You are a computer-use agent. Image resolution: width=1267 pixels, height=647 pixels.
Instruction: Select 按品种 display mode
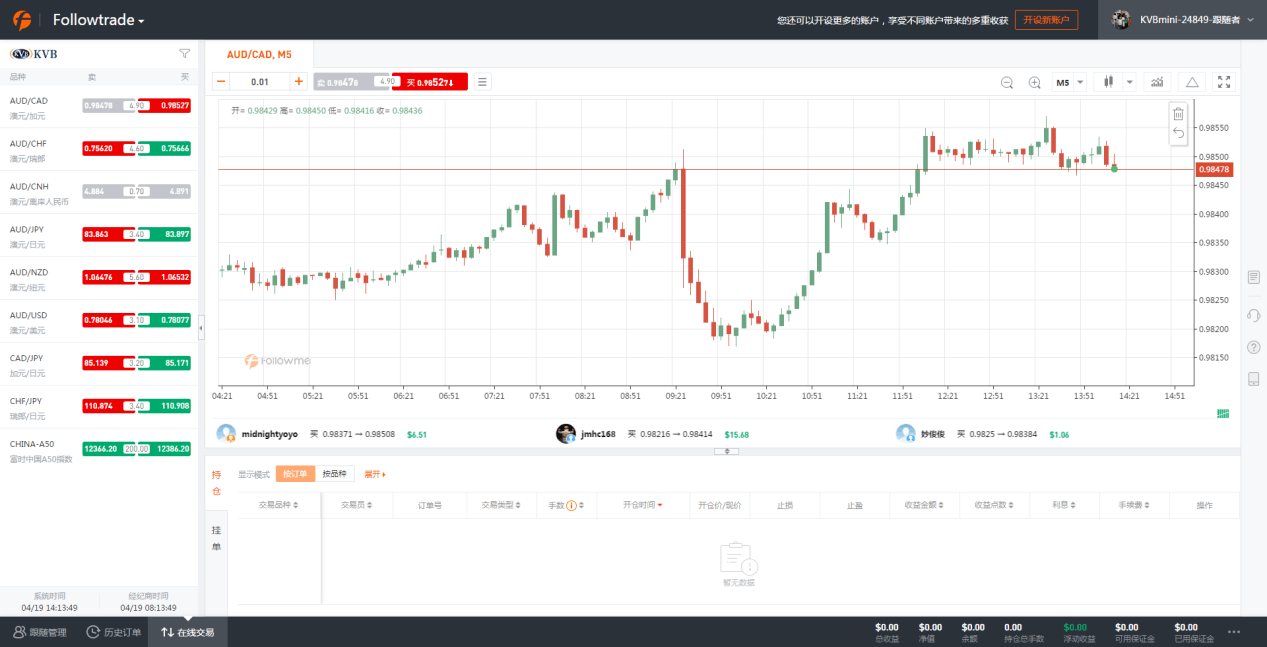pyautogui.click(x=335, y=474)
